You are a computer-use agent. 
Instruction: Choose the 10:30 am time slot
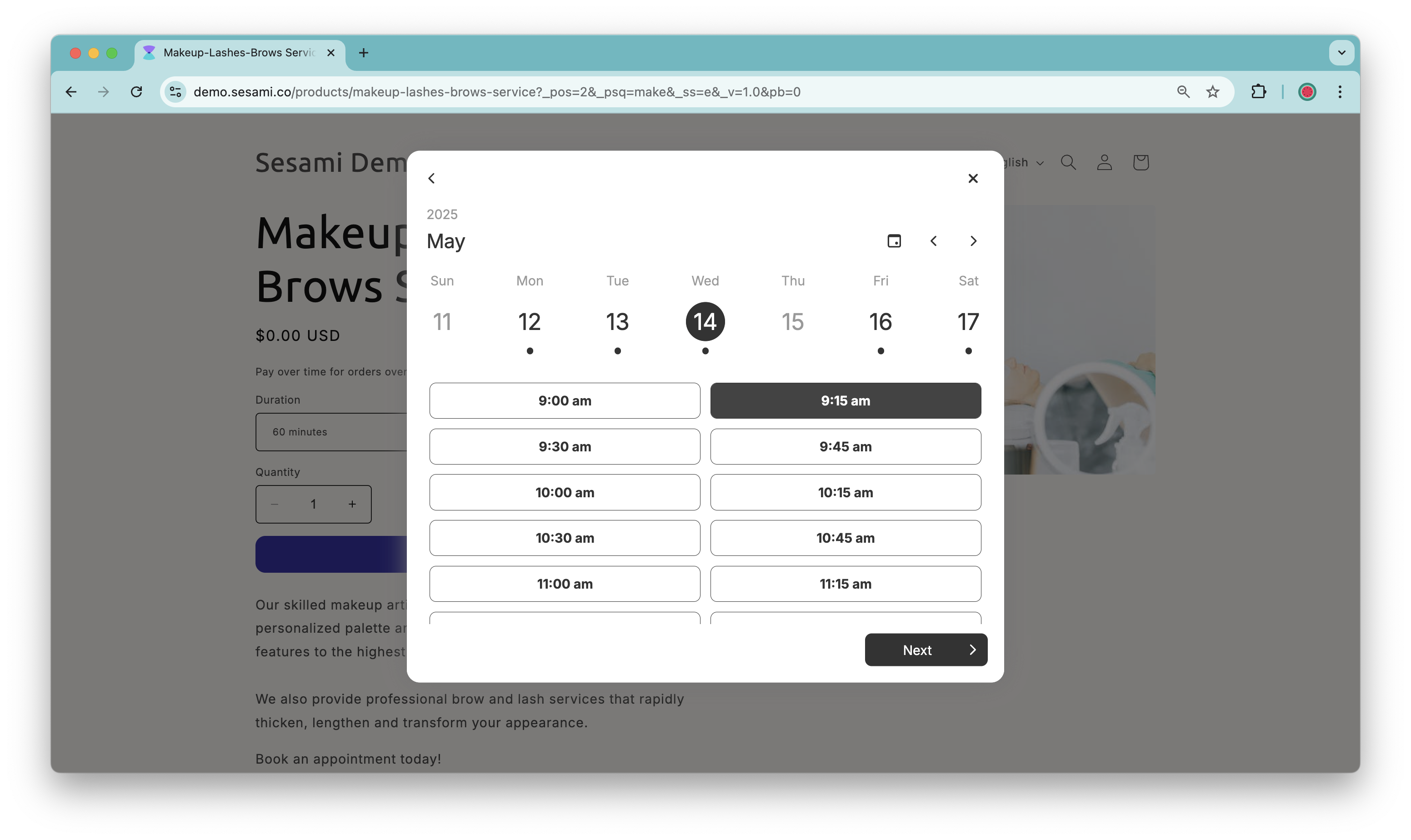click(564, 538)
